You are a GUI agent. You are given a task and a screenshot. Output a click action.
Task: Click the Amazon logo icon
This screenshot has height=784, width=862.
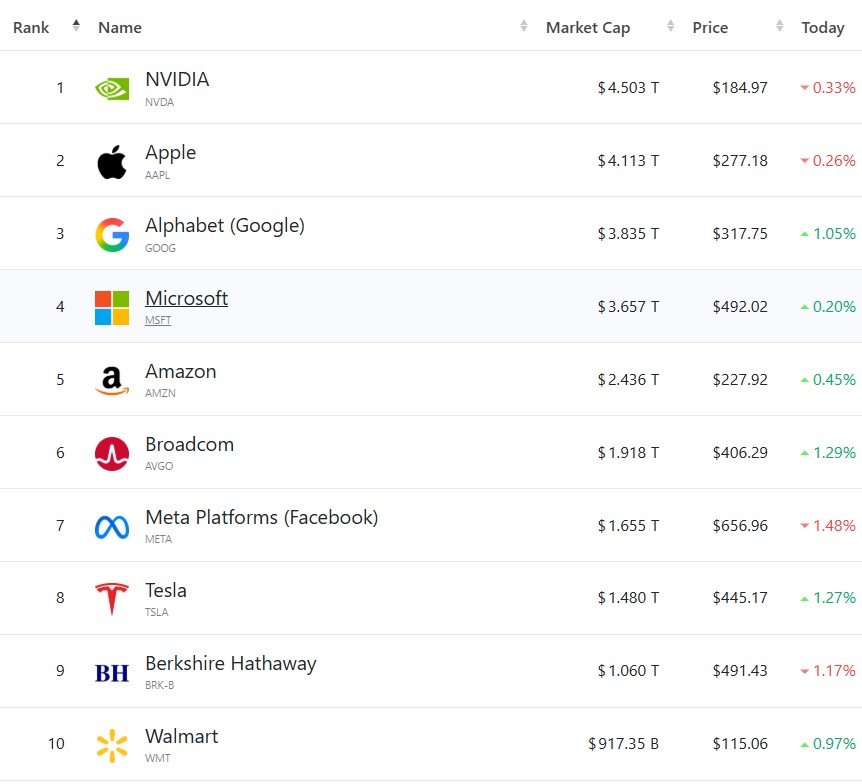coord(112,380)
